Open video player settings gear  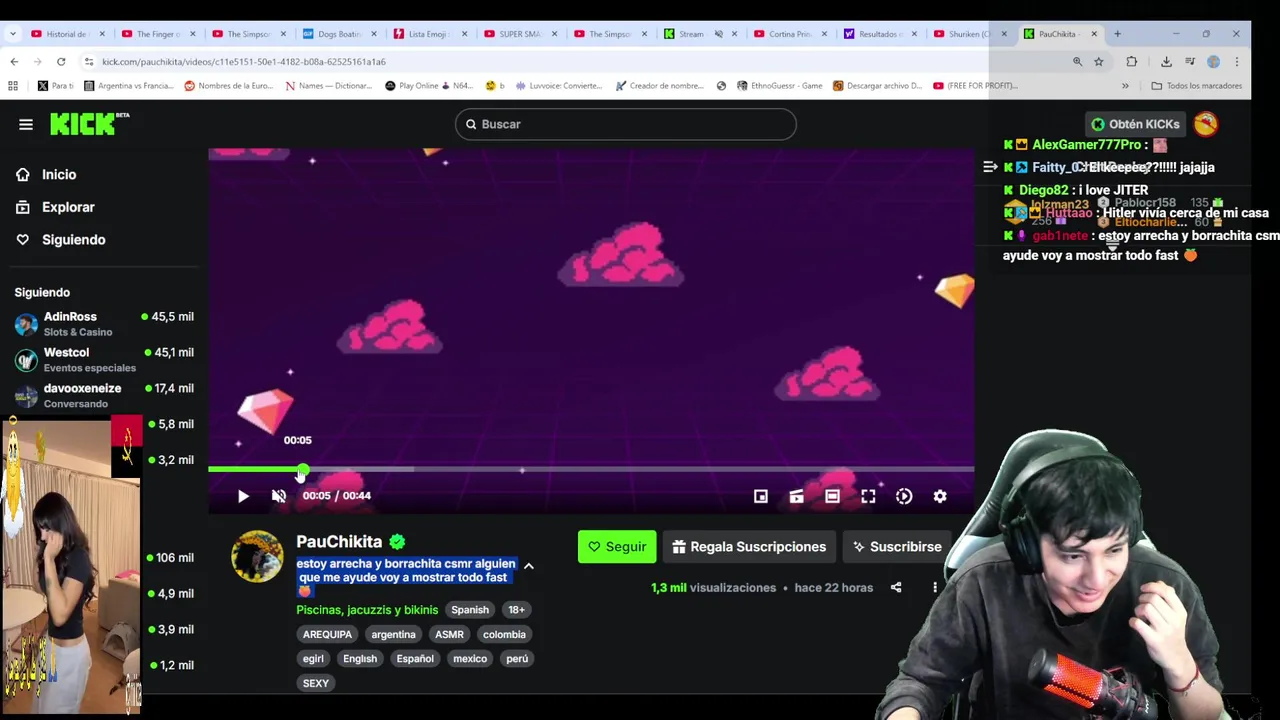[940, 496]
